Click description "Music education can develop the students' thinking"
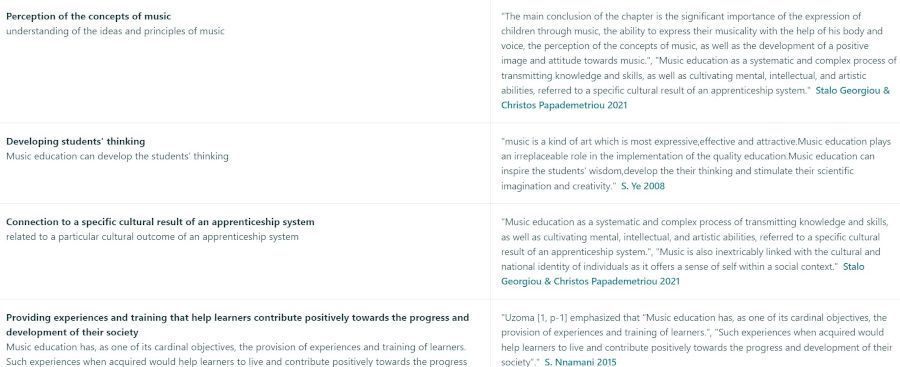Screen dimensions: 900x367 pyautogui.click(x=117, y=156)
